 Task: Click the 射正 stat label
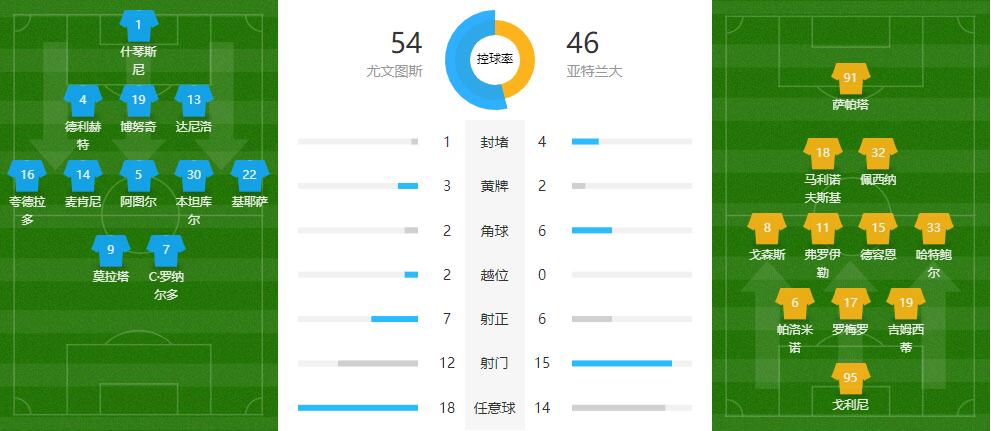pos(494,319)
